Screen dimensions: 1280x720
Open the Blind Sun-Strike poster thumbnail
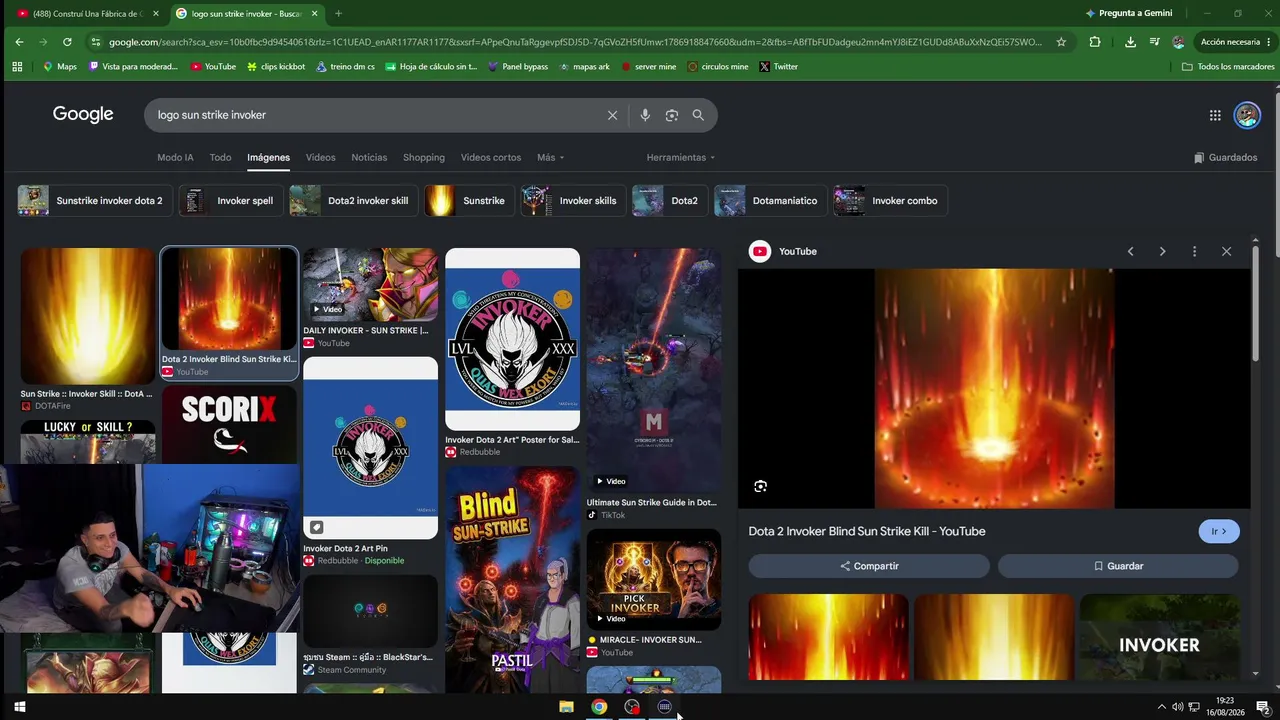pos(512,579)
